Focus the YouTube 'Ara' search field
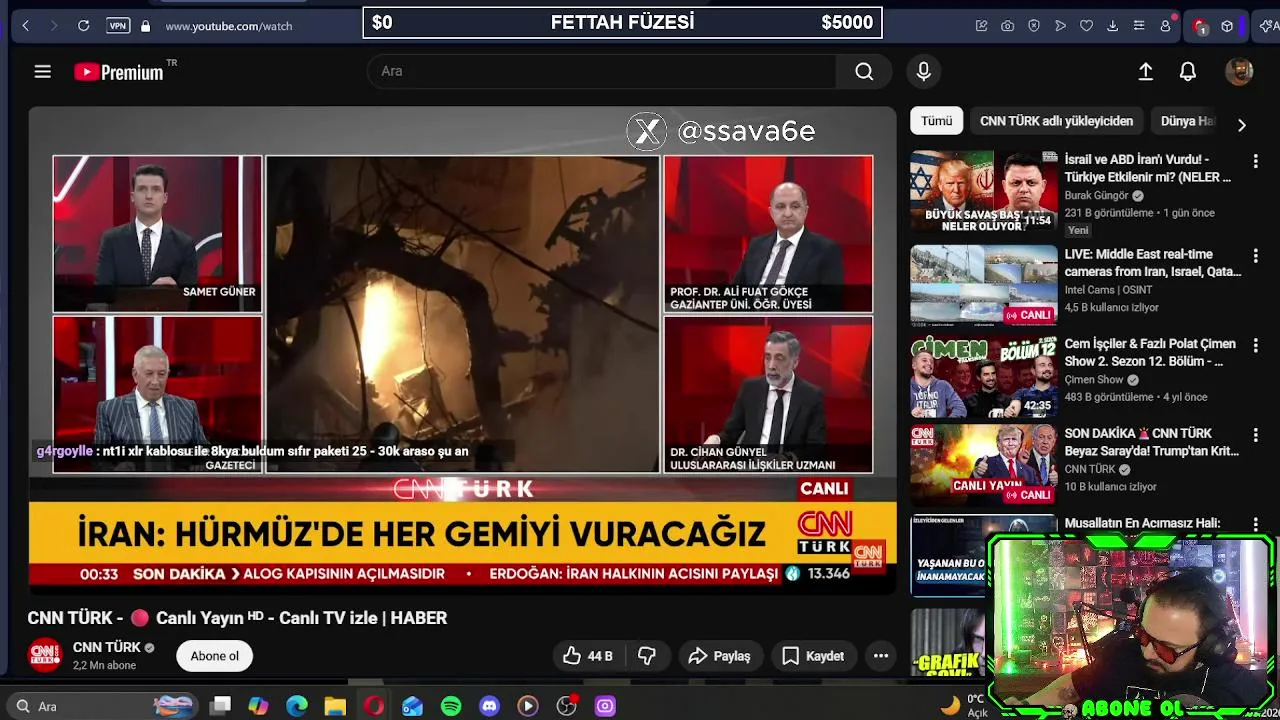 (602, 71)
